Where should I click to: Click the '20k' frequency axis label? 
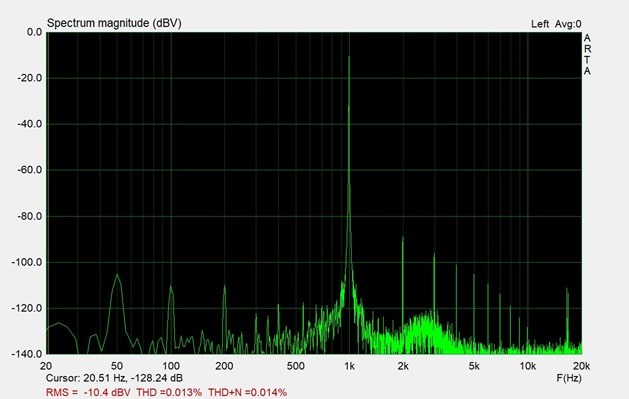(x=581, y=366)
